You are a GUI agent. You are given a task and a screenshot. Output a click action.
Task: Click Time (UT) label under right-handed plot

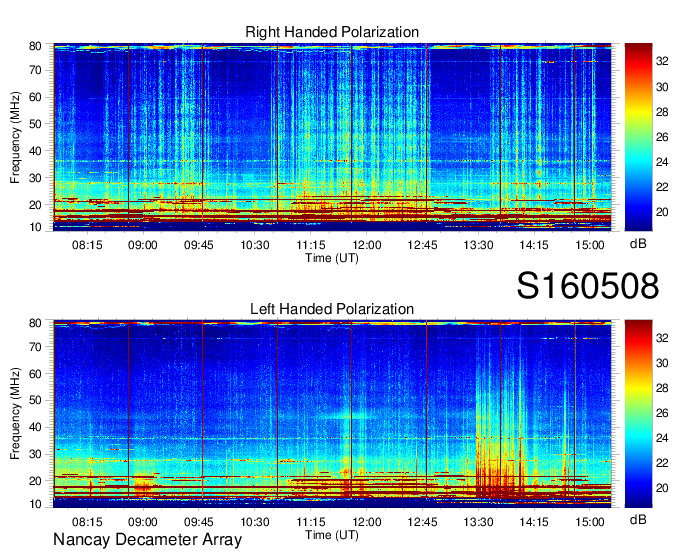coord(332,258)
